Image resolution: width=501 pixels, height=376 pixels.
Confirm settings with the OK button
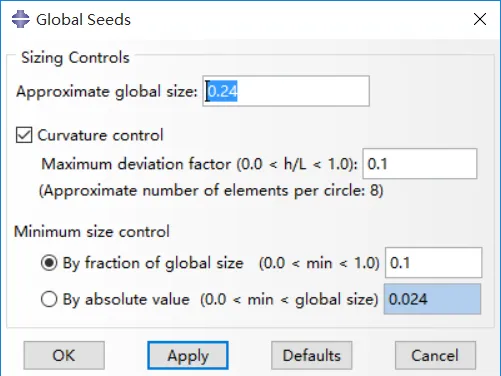pyautogui.click(x=64, y=355)
